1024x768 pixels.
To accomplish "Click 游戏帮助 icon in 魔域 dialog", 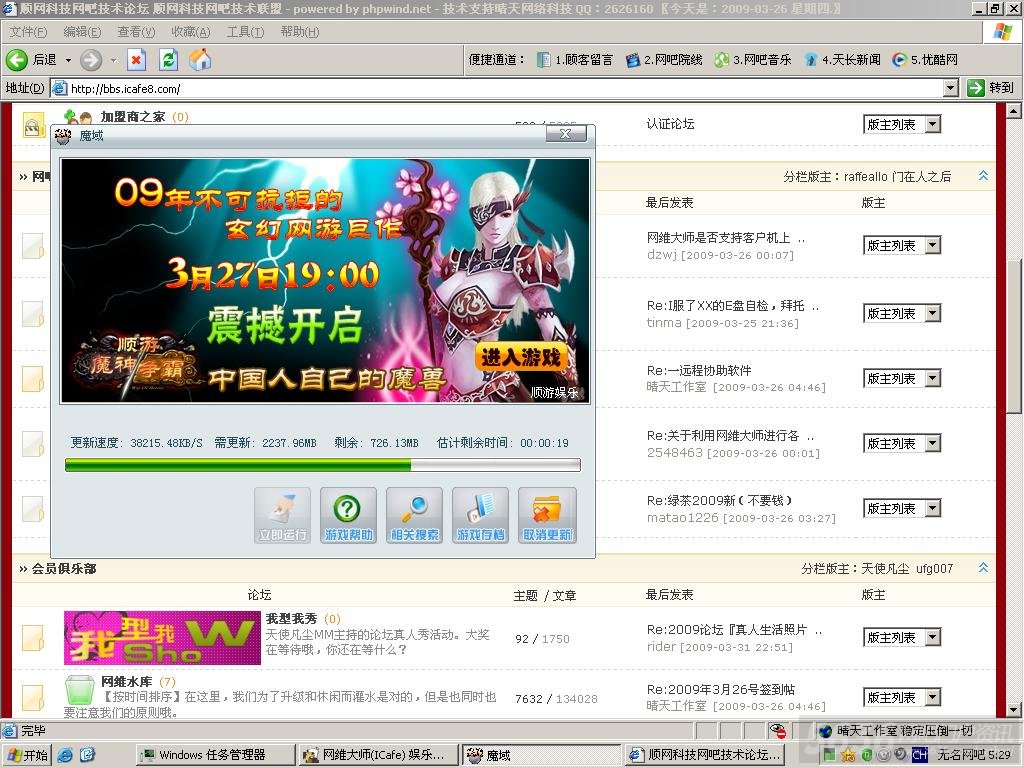I will pos(348,515).
